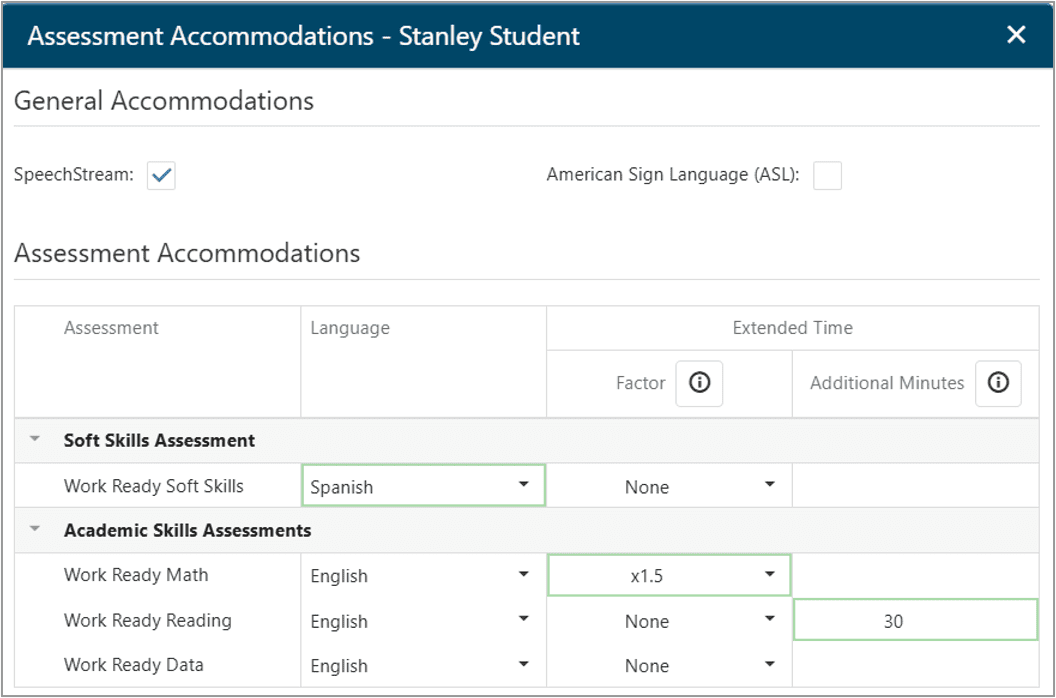This screenshot has height=698, width=1056.
Task: Click the "Extended Time" column header
Action: point(793,328)
